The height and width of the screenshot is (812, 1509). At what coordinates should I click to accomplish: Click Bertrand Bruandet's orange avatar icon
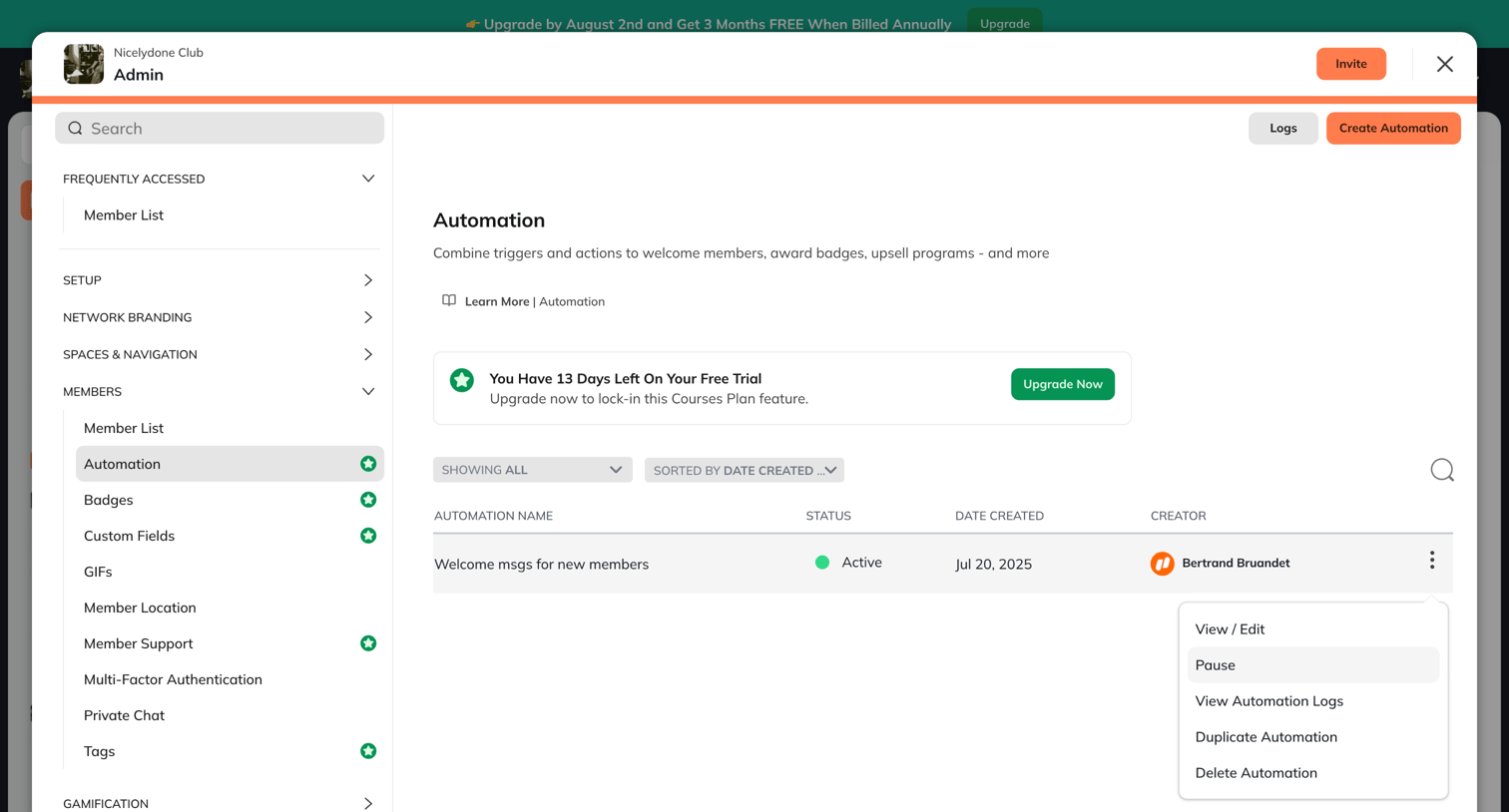point(1162,564)
